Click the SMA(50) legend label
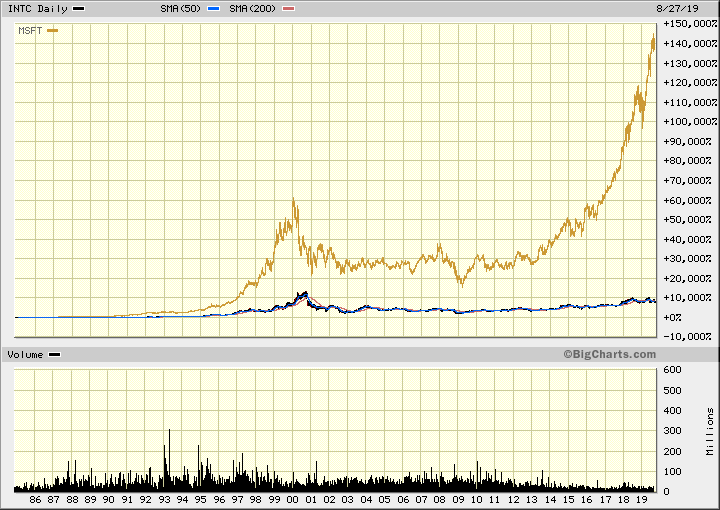Image resolution: width=720 pixels, height=510 pixels. [180, 9]
